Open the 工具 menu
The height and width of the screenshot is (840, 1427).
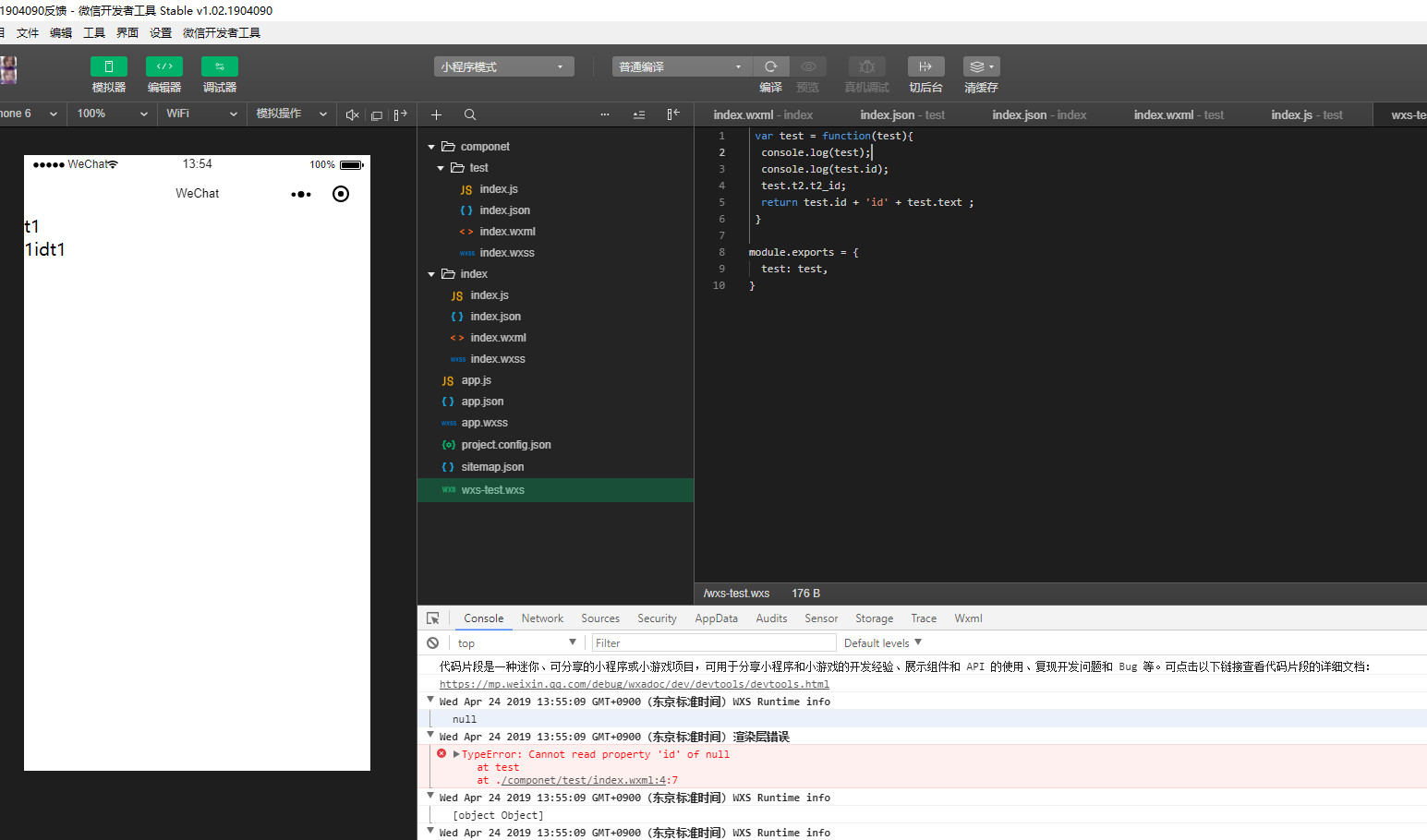[94, 33]
